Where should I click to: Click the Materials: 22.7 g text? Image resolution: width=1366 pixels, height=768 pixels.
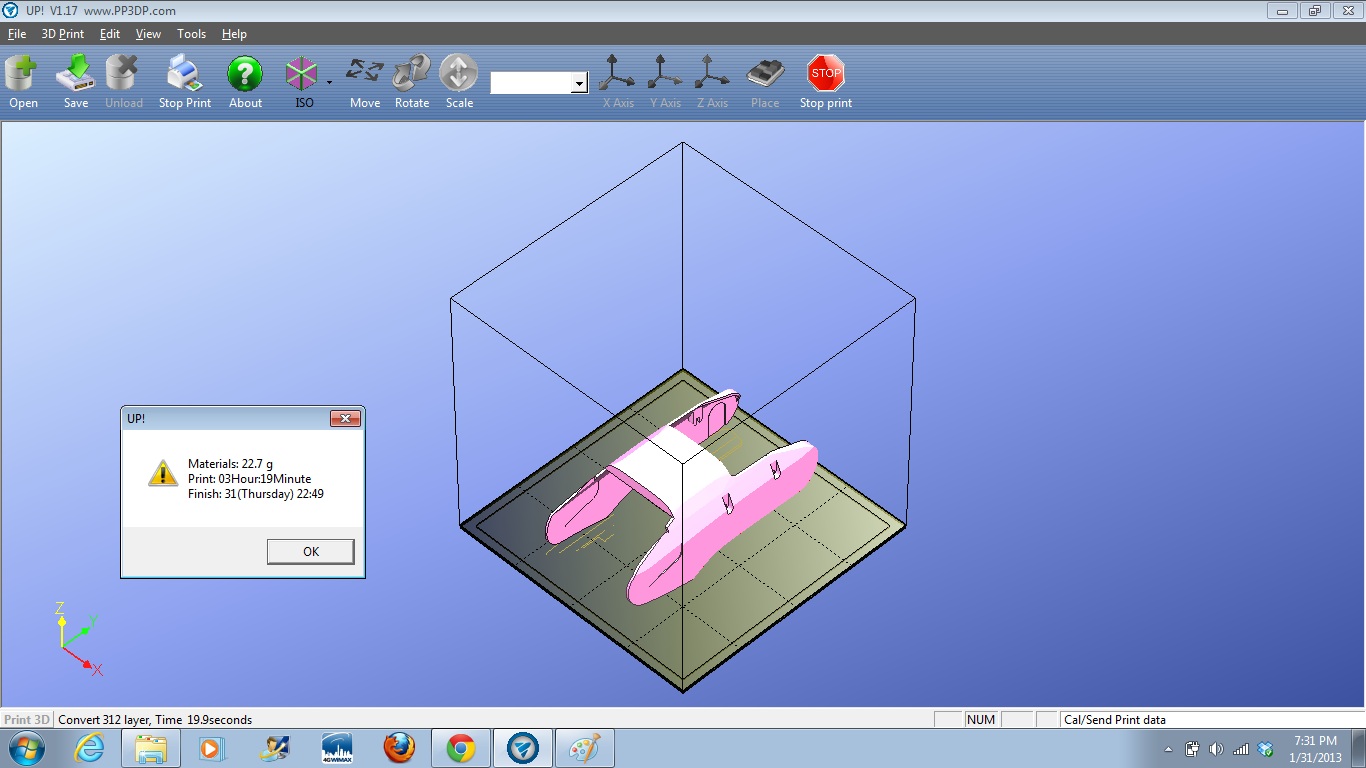coord(230,464)
